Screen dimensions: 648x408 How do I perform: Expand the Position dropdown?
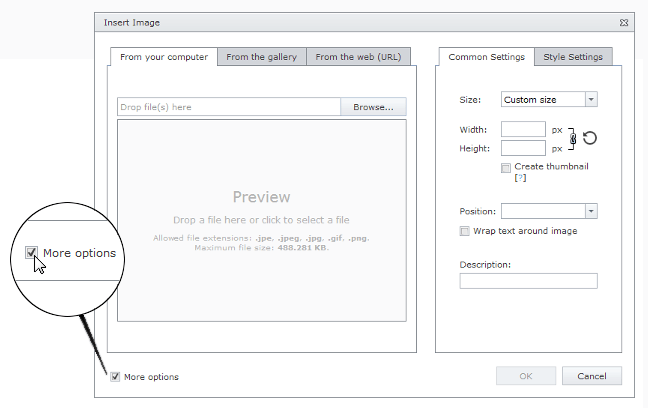click(591, 211)
